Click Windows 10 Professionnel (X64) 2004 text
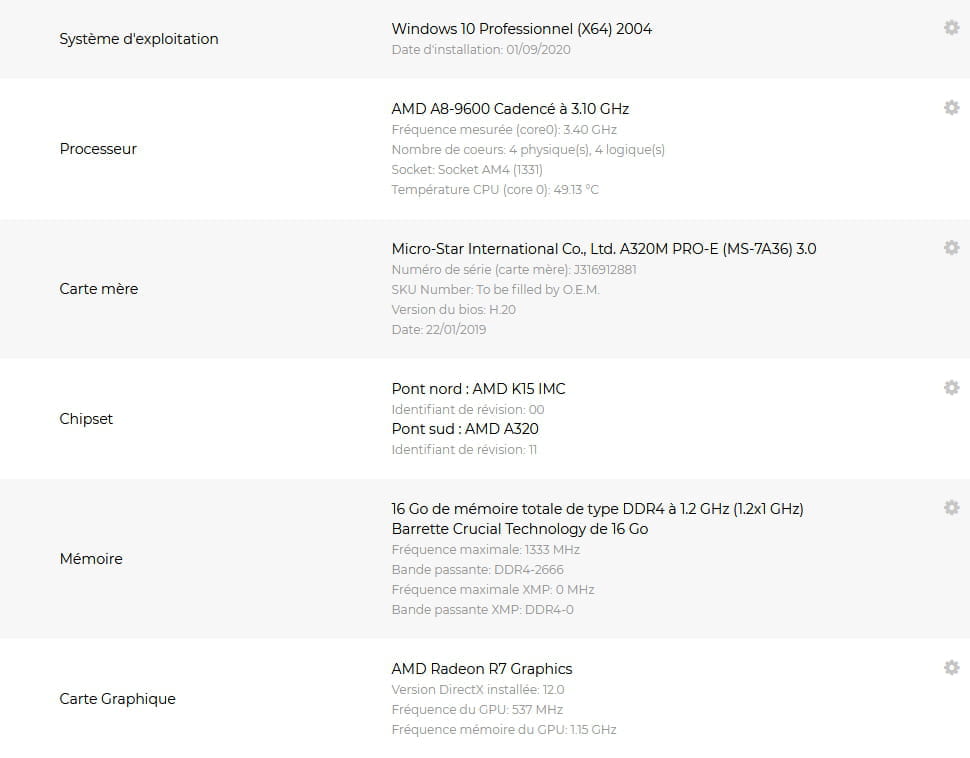970x758 pixels. pyautogui.click(x=521, y=29)
